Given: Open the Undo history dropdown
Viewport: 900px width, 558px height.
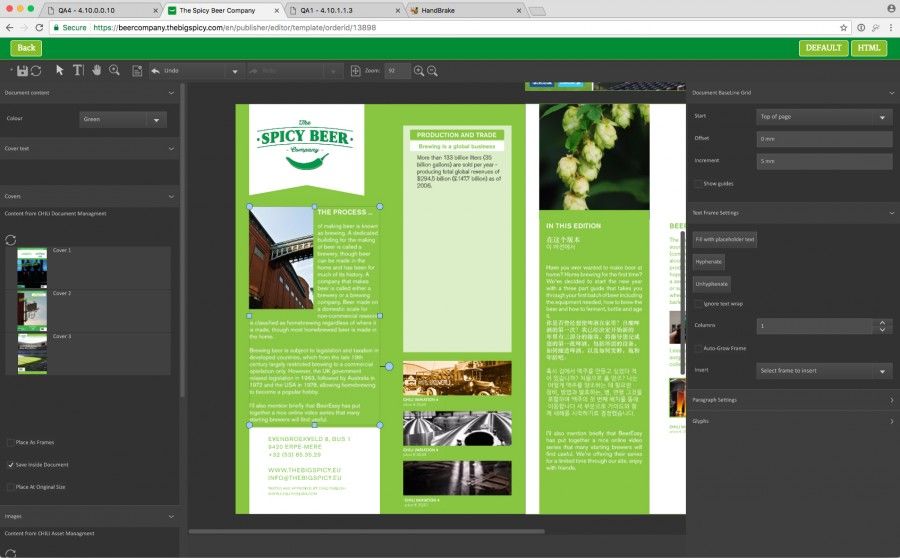Looking at the screenshot, I should (235, 71).
